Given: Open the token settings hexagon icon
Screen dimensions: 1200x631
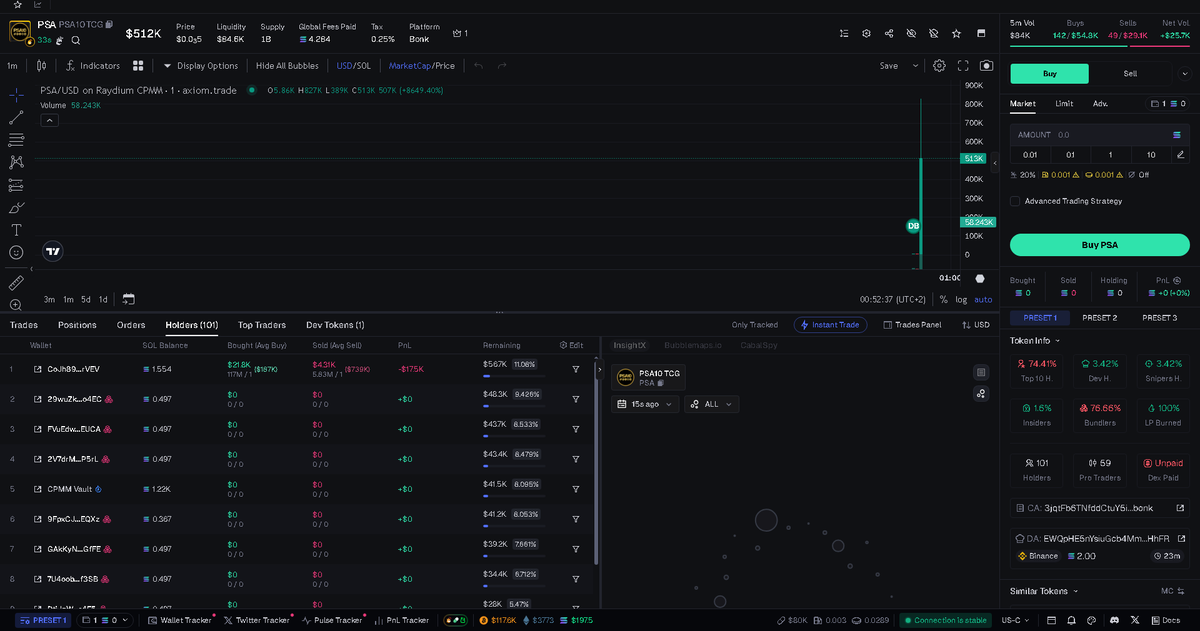Looking at the screenshot, I should tap(867, 33).
